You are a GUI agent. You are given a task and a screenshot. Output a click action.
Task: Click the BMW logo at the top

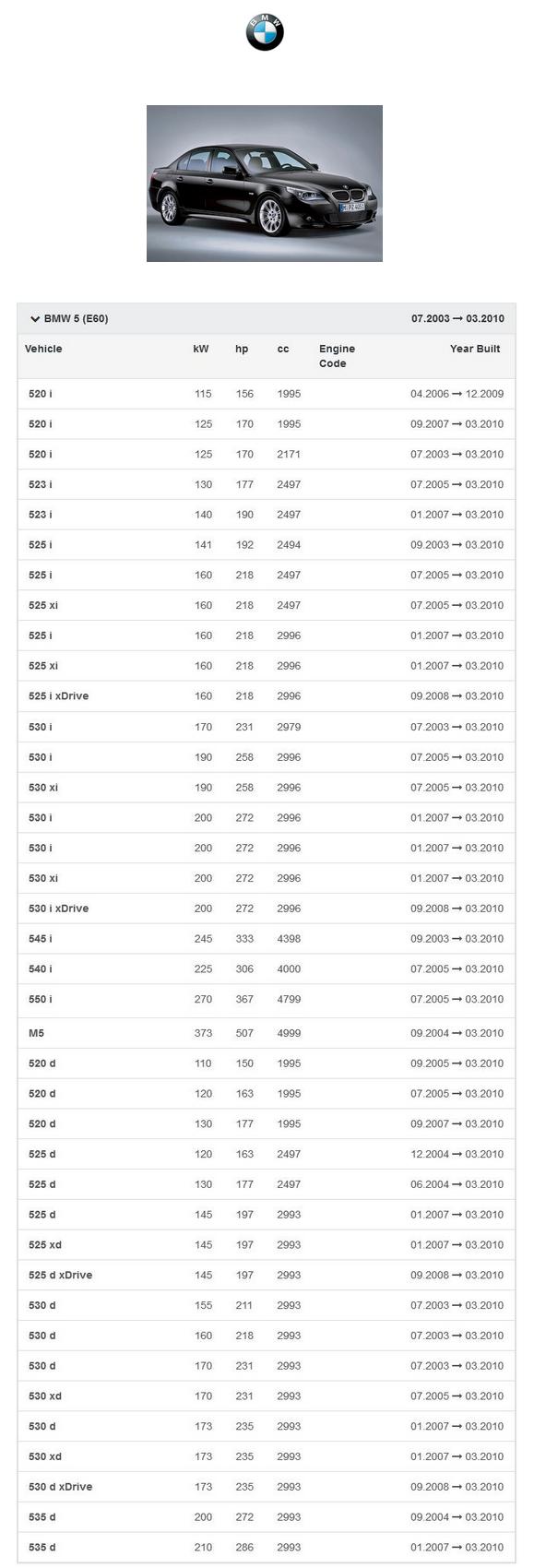point(265,32)
